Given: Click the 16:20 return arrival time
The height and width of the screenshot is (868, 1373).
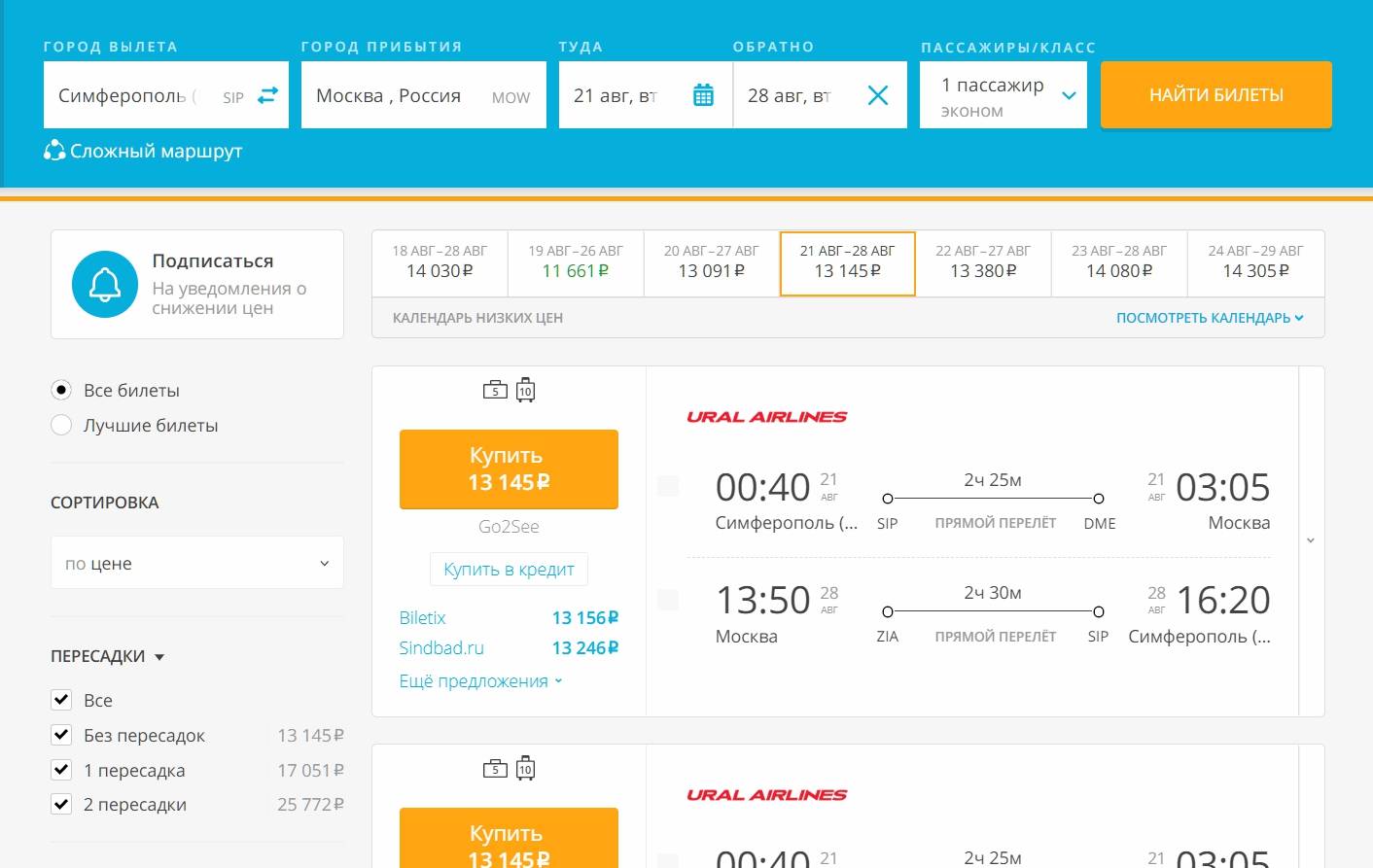Looking at the screenshot, I should click(1223, 601).
